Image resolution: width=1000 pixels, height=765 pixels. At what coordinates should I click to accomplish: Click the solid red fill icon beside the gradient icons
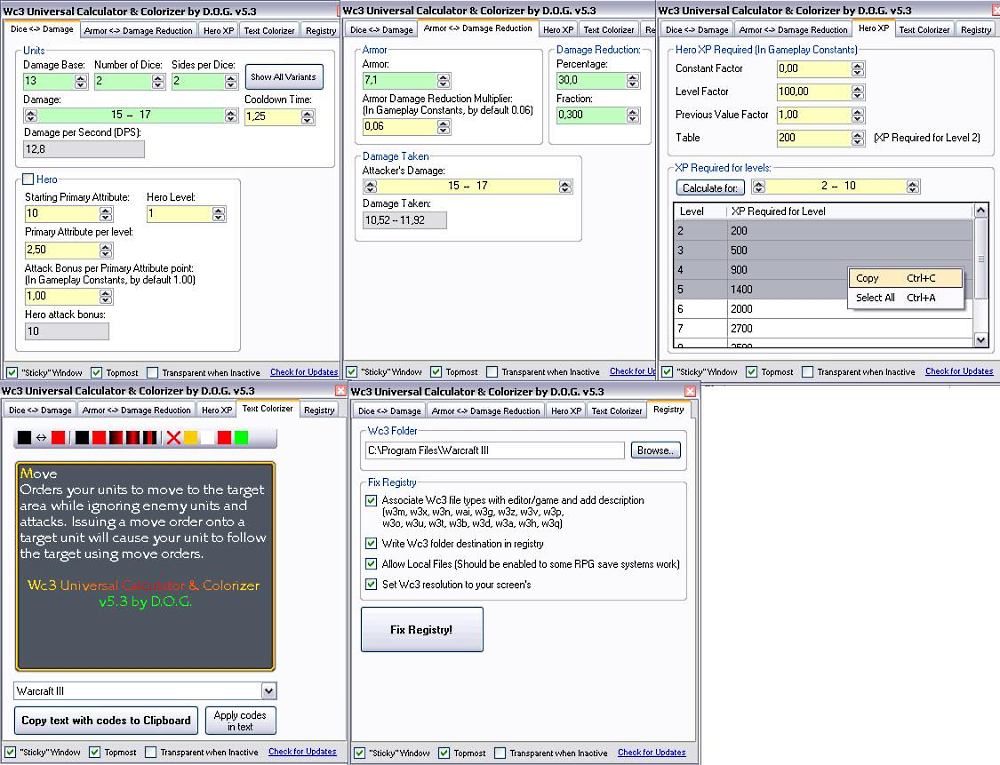click(x=99, y=438)
